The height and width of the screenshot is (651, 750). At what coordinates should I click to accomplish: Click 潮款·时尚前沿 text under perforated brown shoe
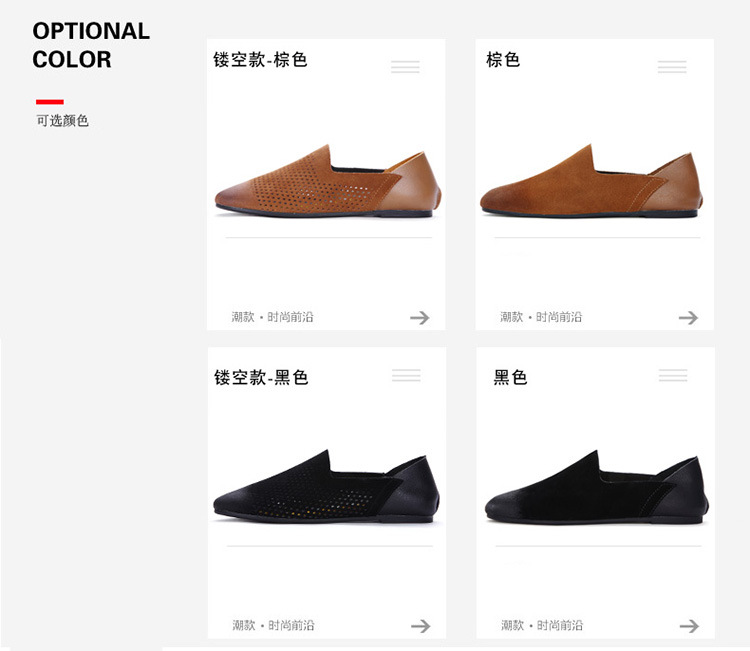272,317
